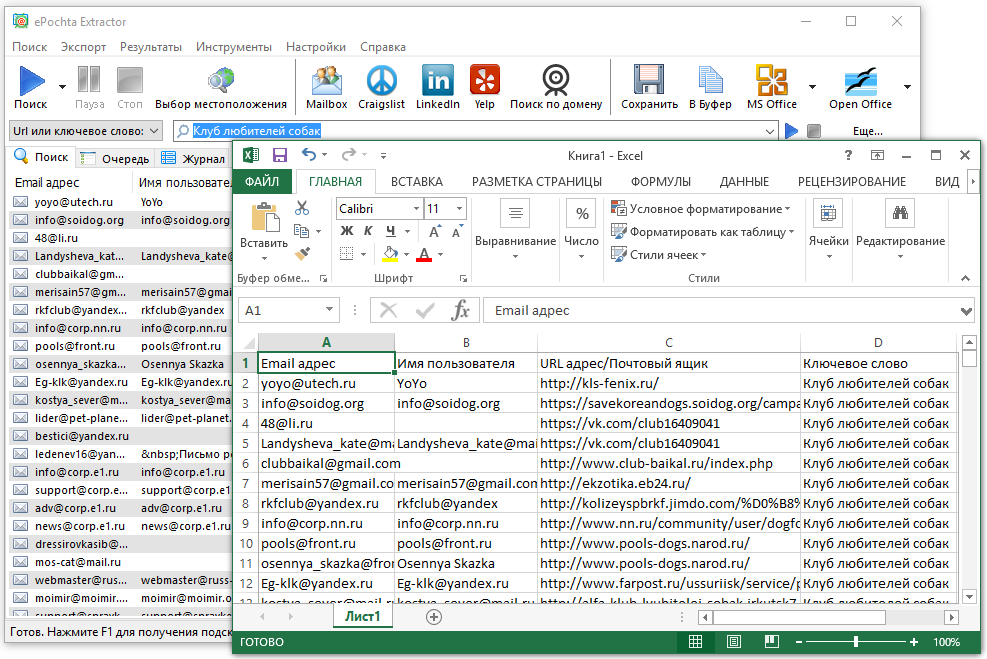
Task: Copy results with В Буфер icon
Action: pos(711,81)
